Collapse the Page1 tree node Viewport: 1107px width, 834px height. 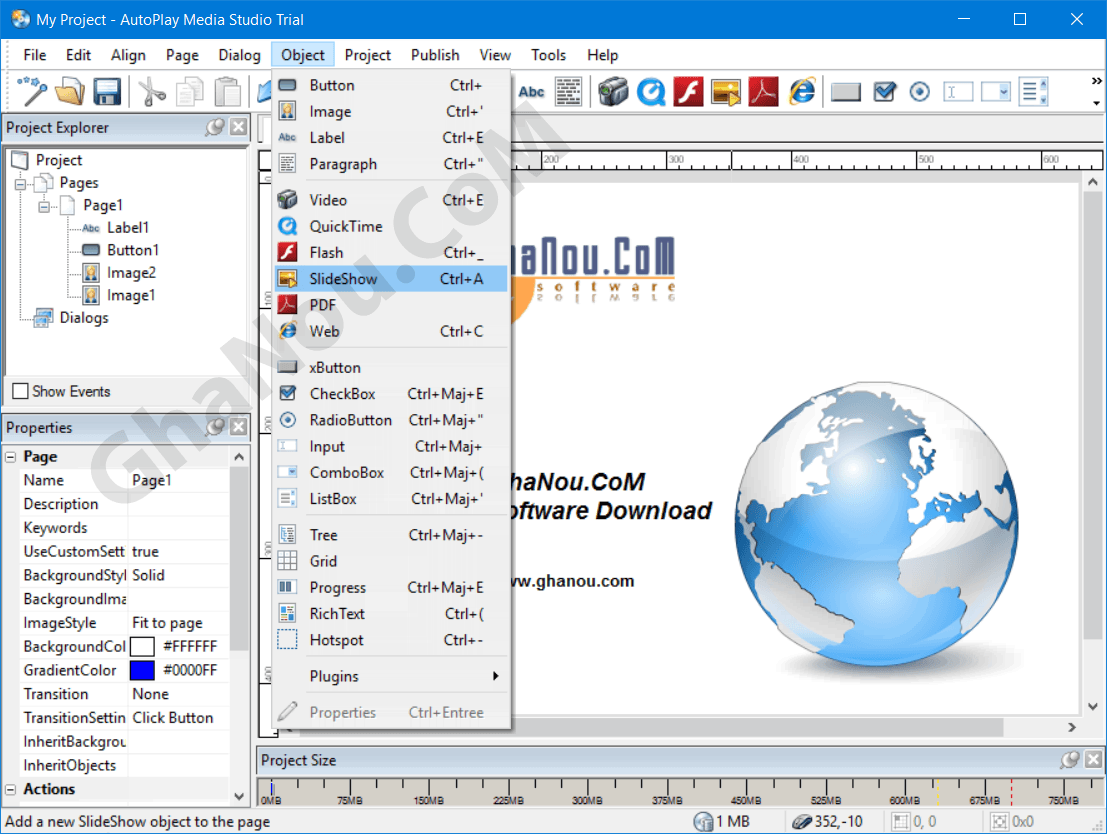(44, 207)
